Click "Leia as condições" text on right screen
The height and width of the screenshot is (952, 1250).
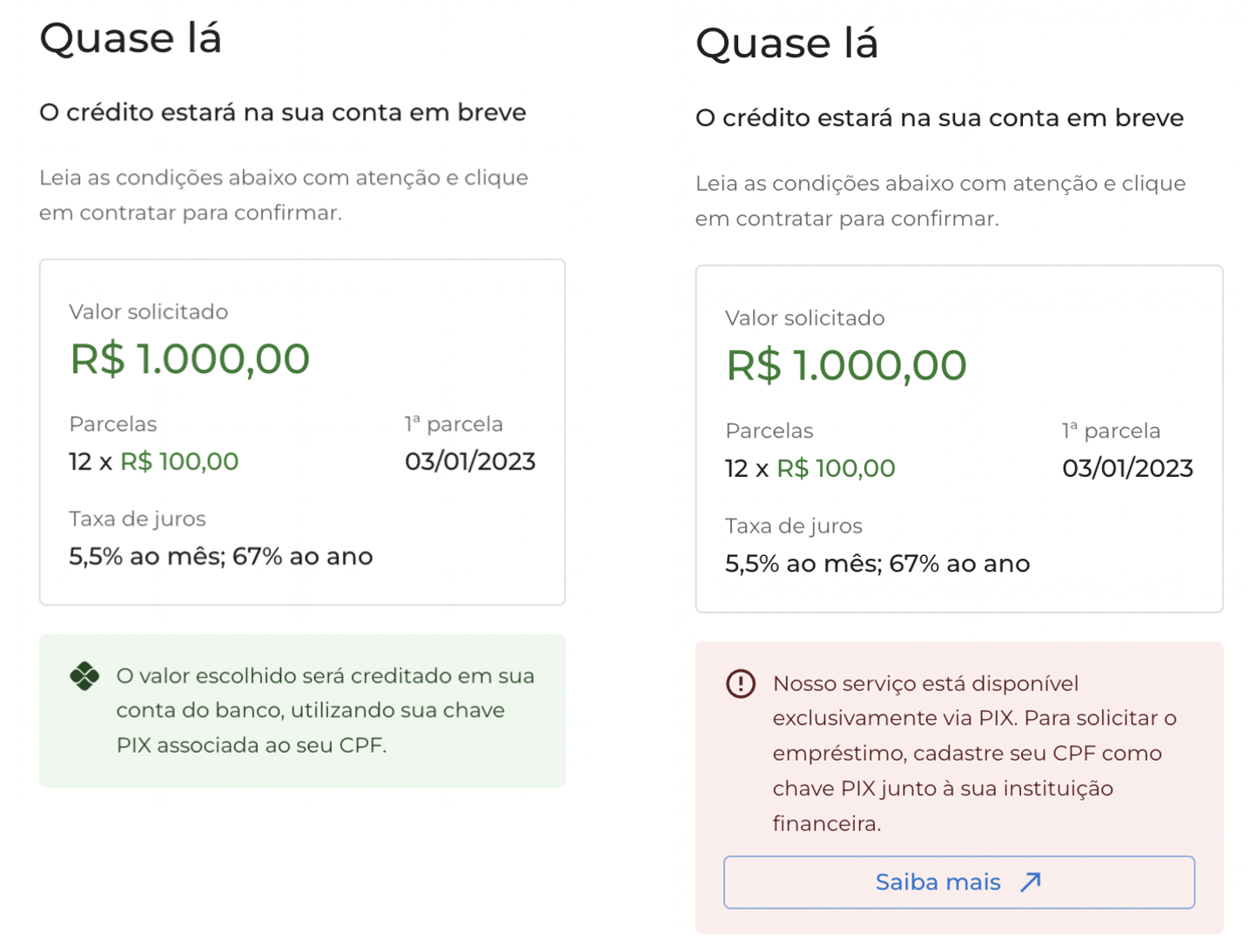pyautogui.click(x=940, y=201)
